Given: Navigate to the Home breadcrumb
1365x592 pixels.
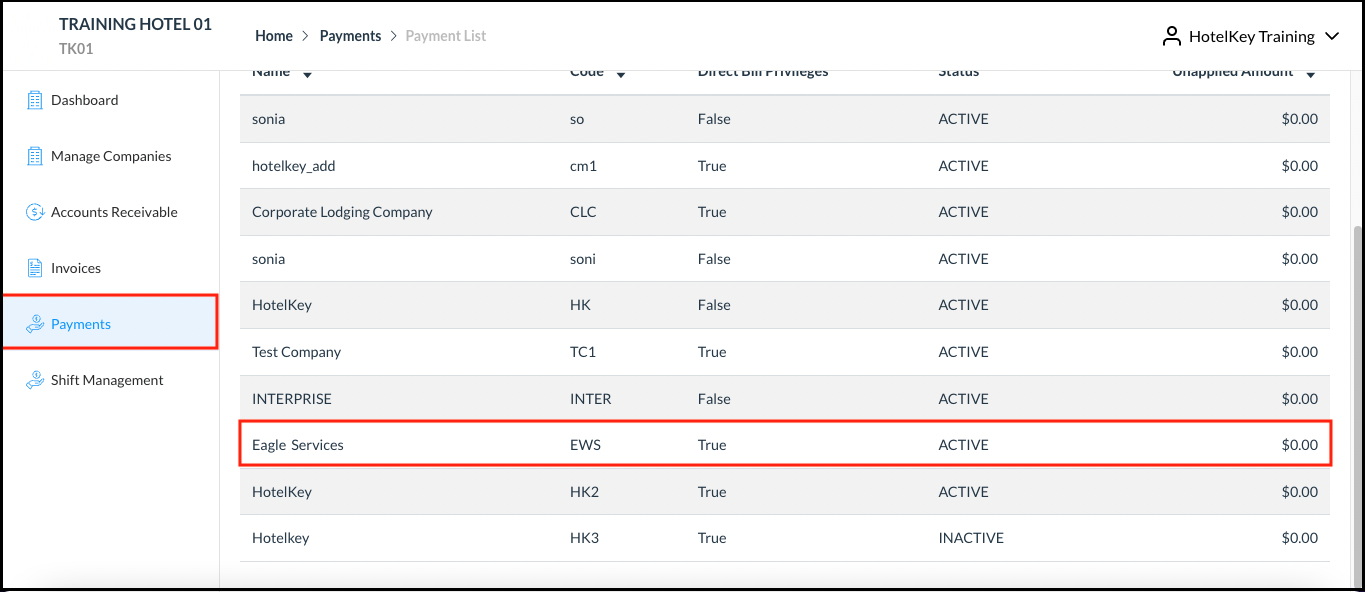Looking at the screenshot, I should click(x=274, y=35).
